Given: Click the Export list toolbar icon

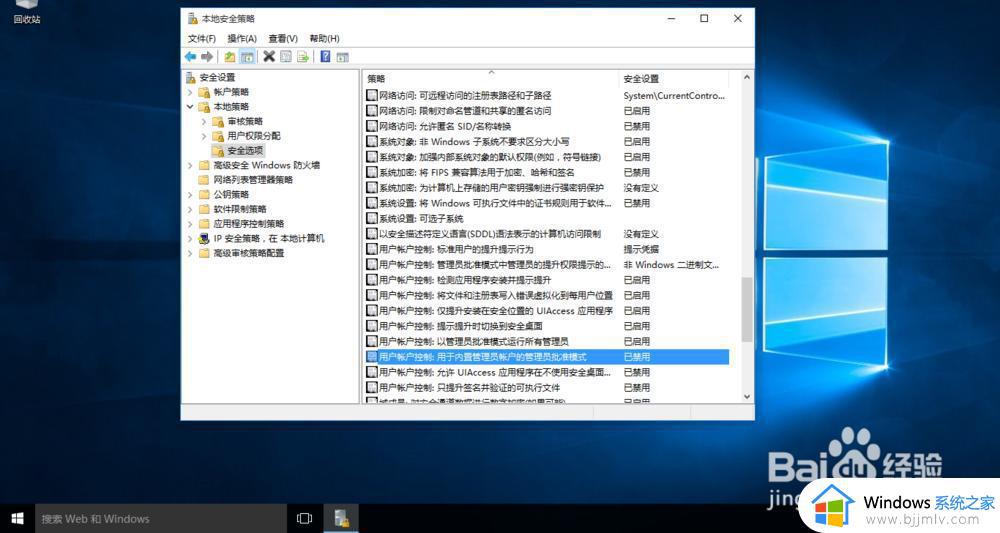Looking at the screenshot, I should point(303,57).
